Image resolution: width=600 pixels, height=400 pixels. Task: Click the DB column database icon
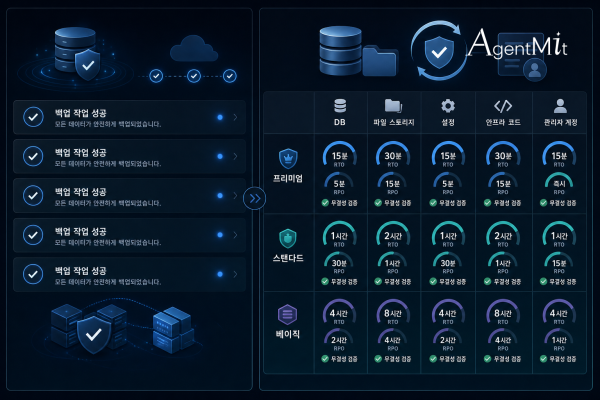340,106
